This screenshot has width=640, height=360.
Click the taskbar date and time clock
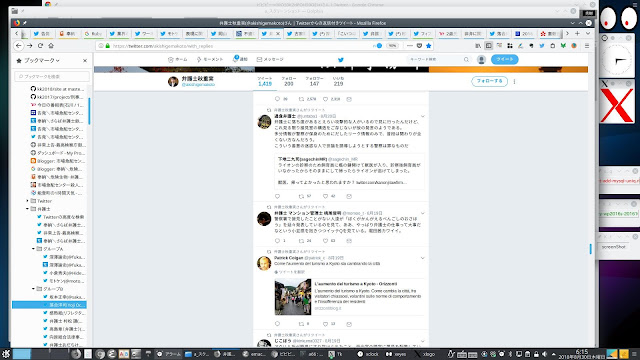coord(582,354)
